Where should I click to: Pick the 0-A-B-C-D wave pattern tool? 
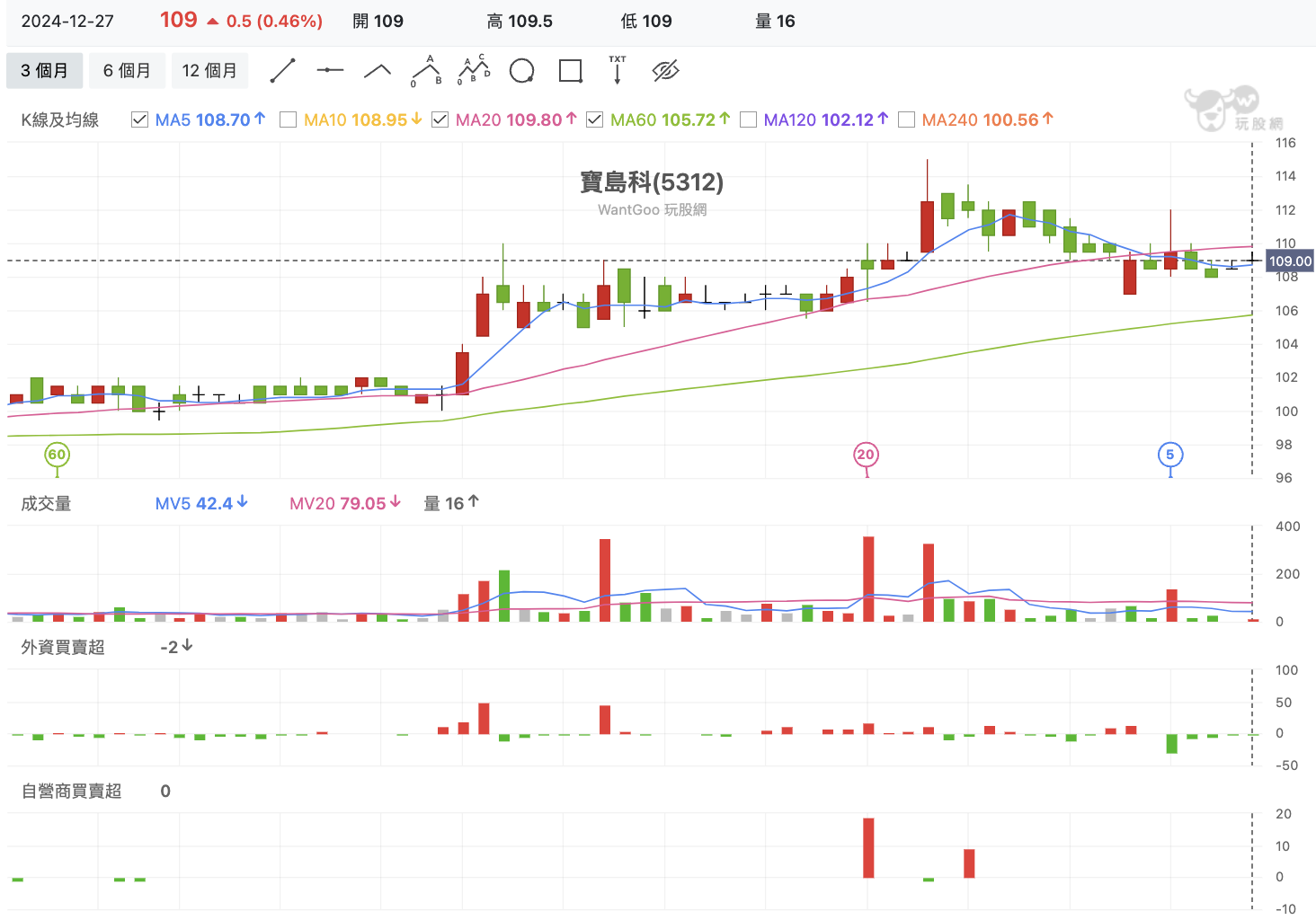pyautogui.click(x=474, y=71)
